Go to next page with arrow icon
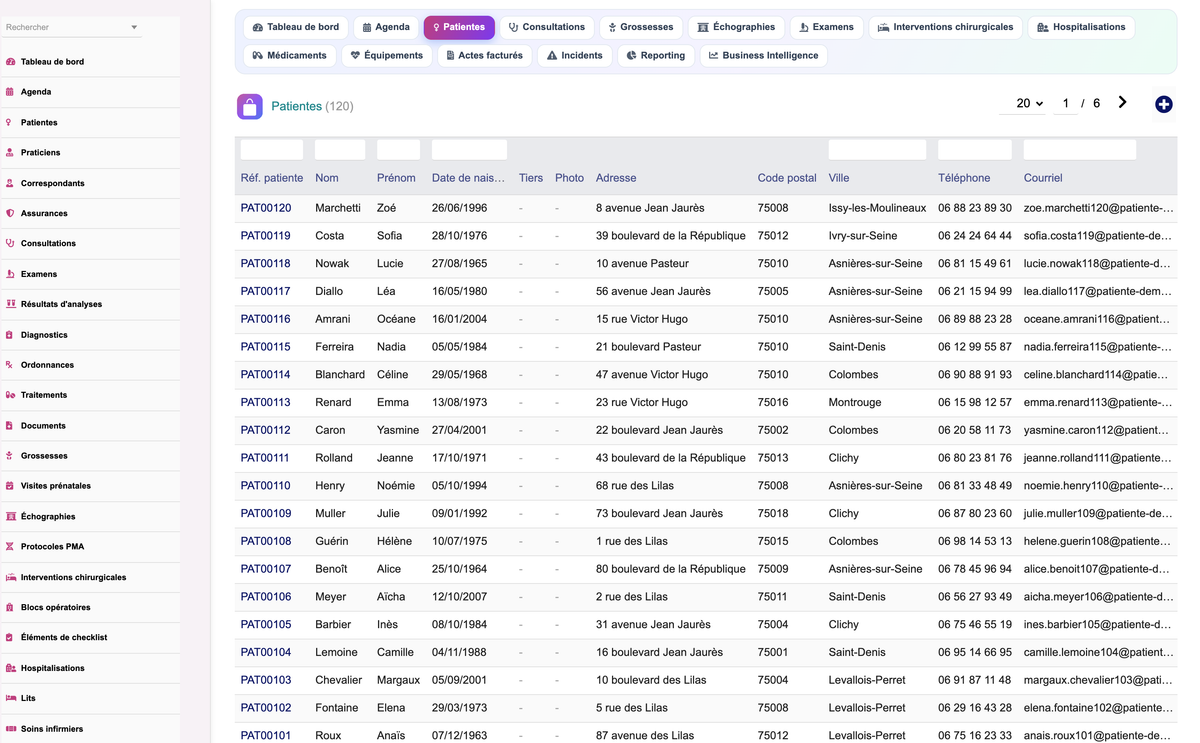Screen dimensions: 1200x743 click(1122, 102)
